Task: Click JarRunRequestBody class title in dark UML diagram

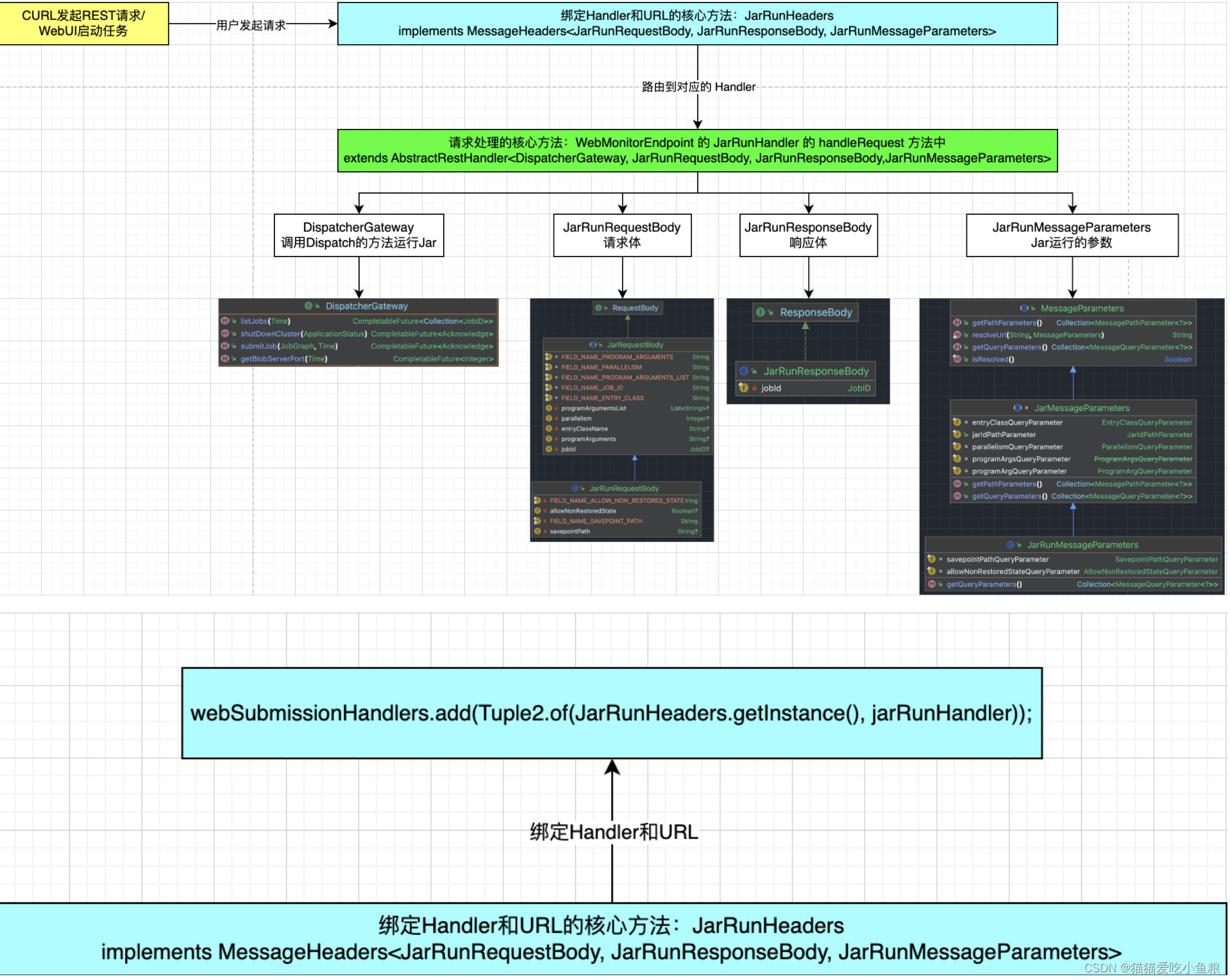Action: point(624,489)
